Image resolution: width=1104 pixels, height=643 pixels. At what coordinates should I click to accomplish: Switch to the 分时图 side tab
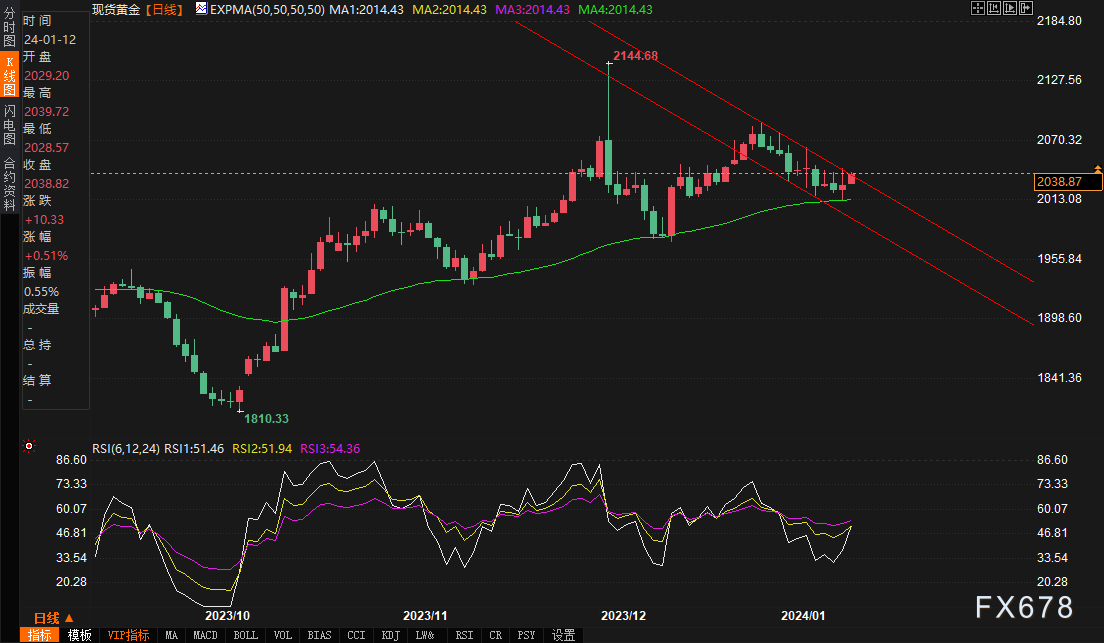pos(9,28)
